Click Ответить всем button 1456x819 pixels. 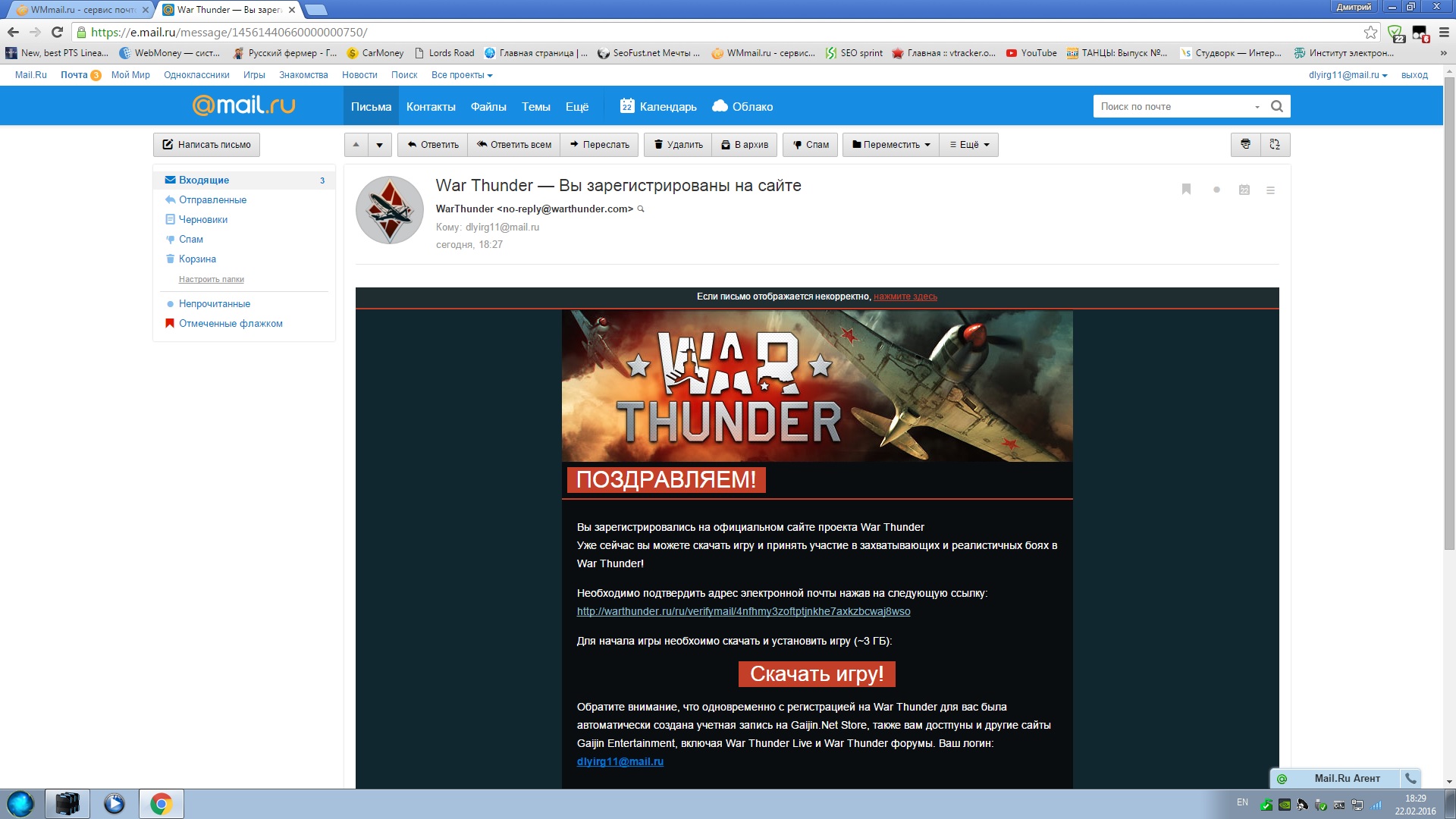pyautogui.click(x=514, y=144)
